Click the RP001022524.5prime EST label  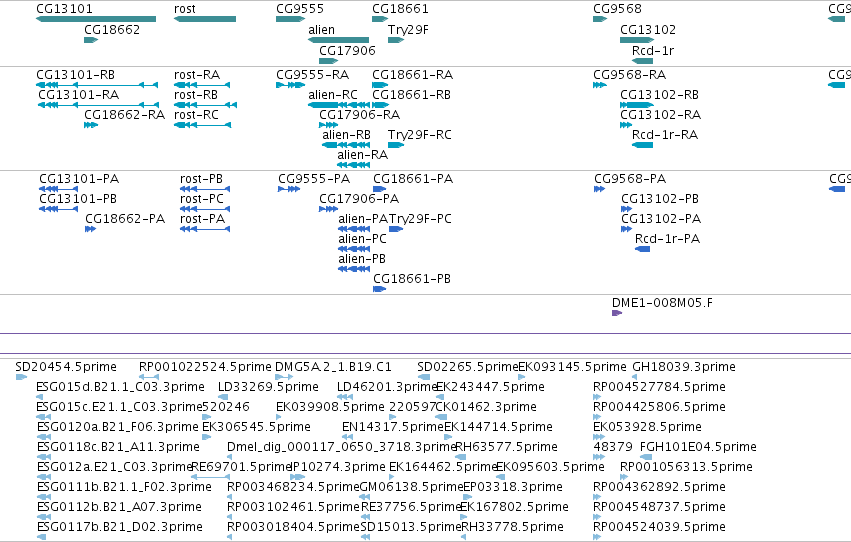click(x=205, y=367)
